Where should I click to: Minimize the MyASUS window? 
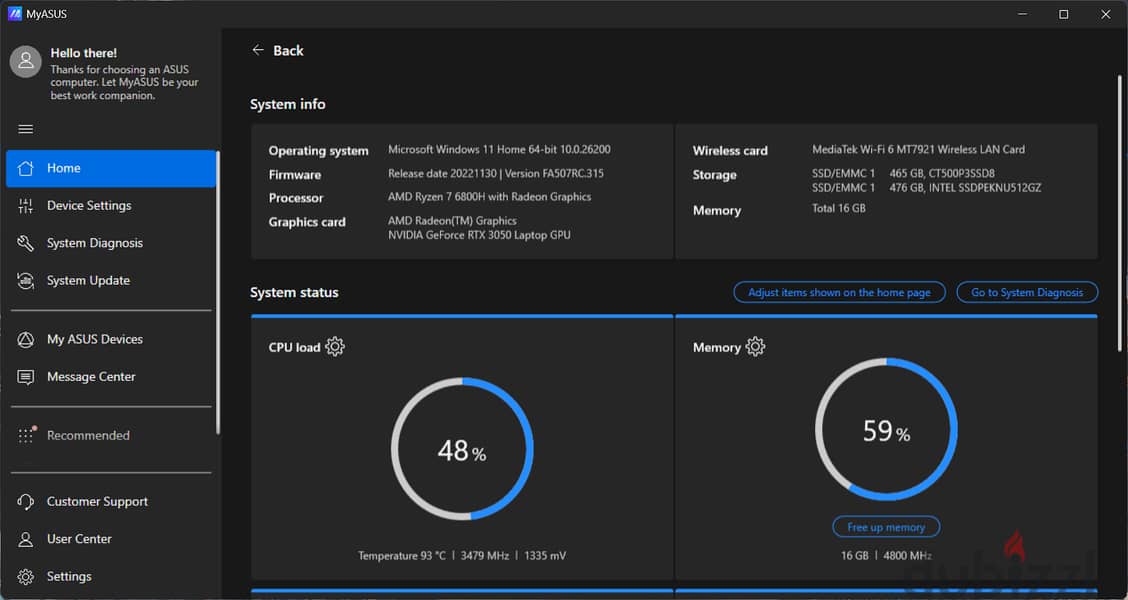(1022, 14)
